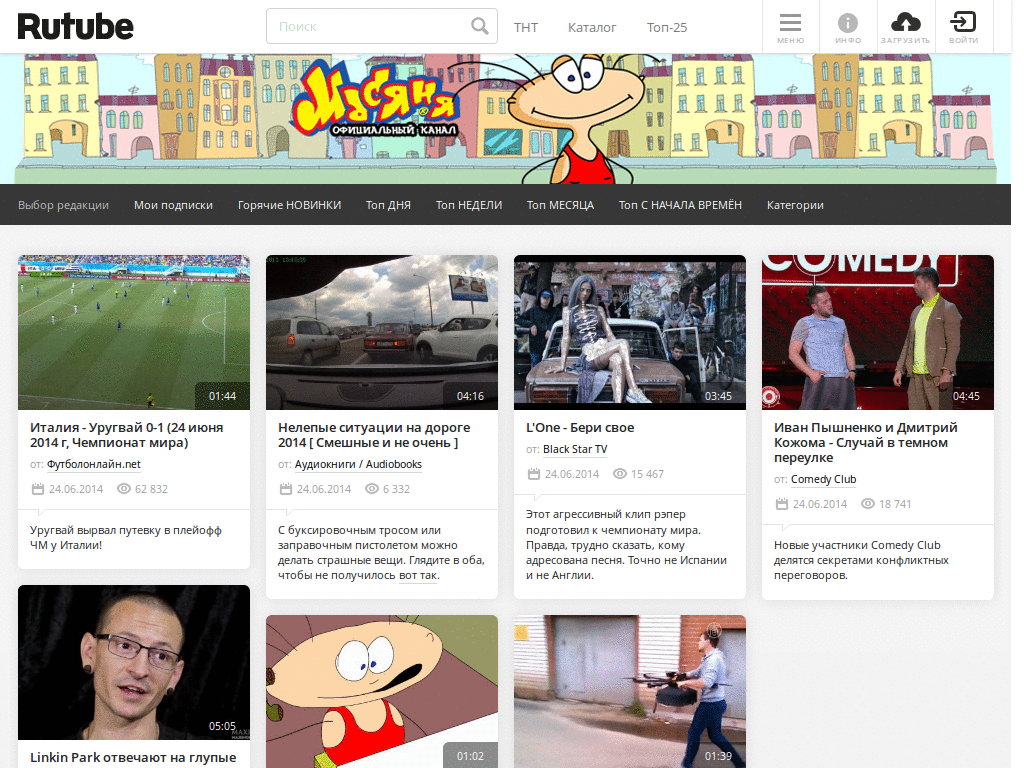Open the Топ-25 list
This screenshot has height=768, width=1024.
click(x=666, y=28)
